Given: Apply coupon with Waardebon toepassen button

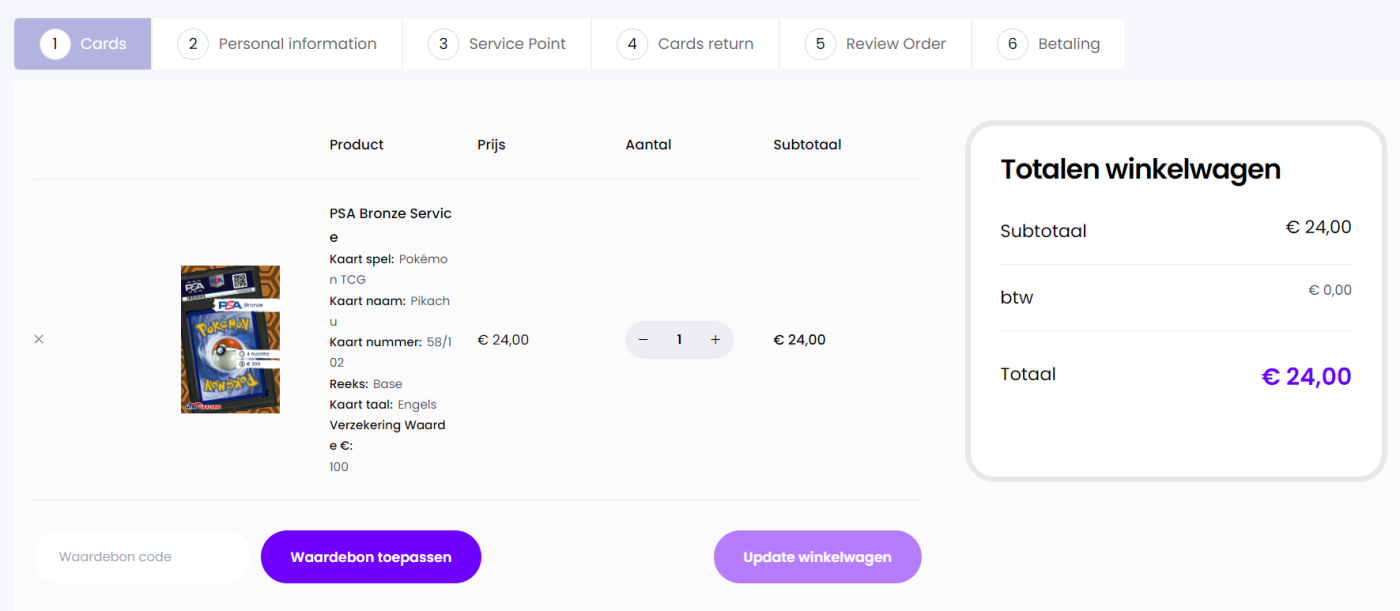Looking at the screenshot, I should point(371,557).
